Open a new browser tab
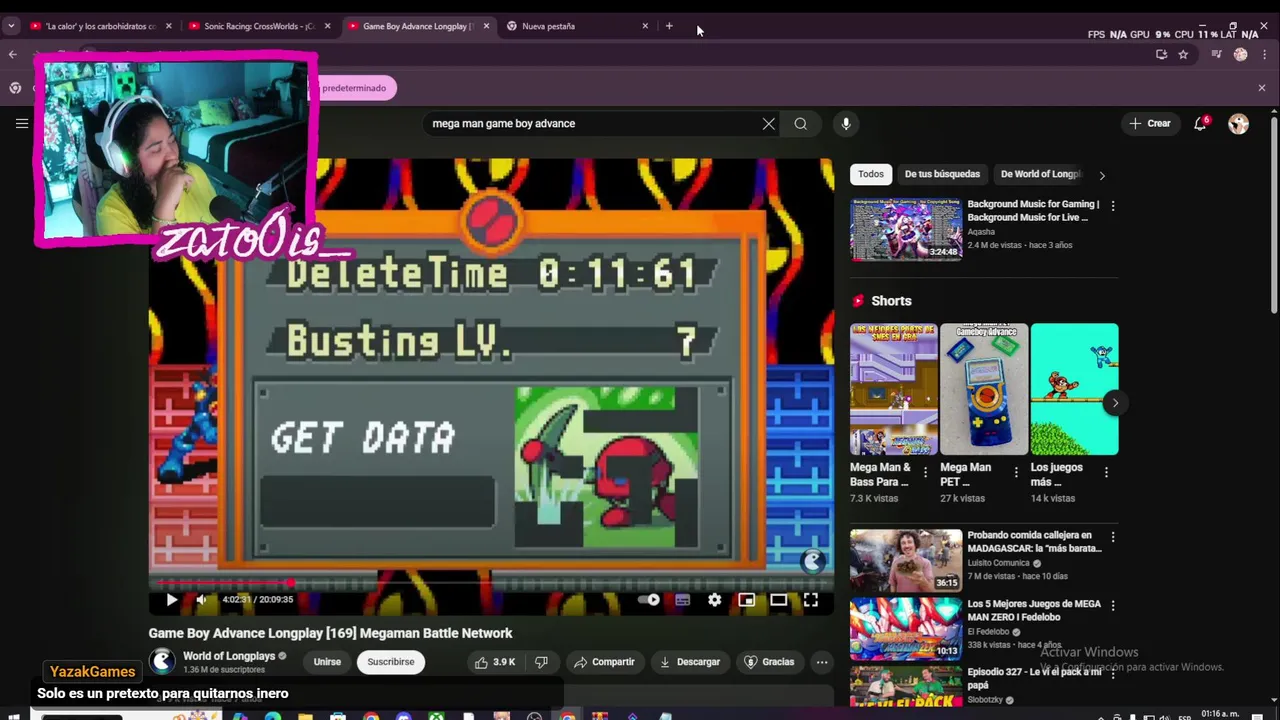The width and height of the screenshot is (1280, 720). pyautogui.click(x=669, y=26)
